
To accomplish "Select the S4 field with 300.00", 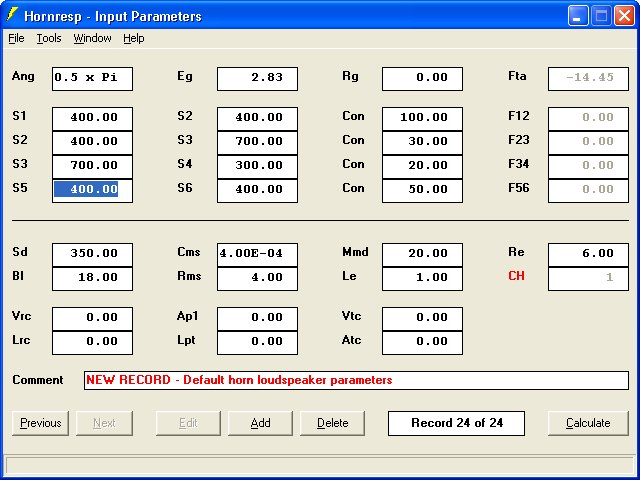I will pyautogui.click(x=258, y=167).
